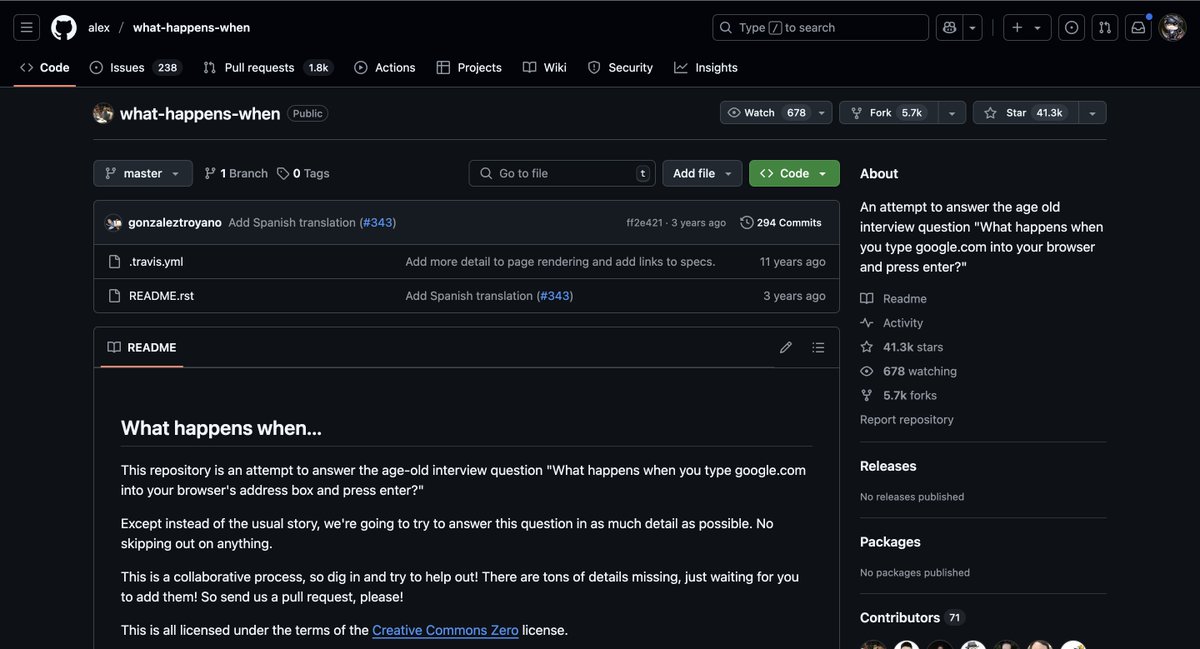Image resolution: width=1200 pixels, height=649 pixels.
Task: Open the create new plus menu
Action: pyautogui.click(x=1026, y=28)
